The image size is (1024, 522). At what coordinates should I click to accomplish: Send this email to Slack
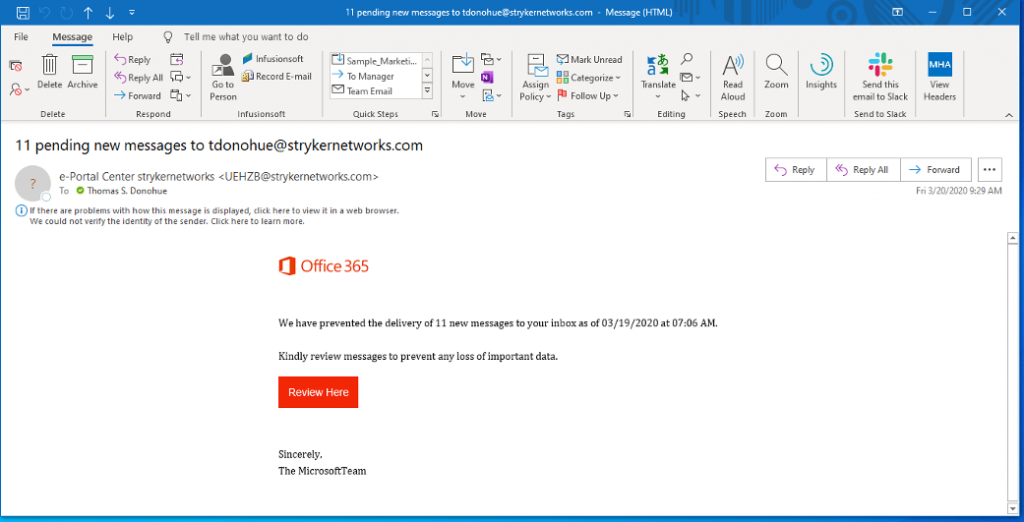pos(880,77)
